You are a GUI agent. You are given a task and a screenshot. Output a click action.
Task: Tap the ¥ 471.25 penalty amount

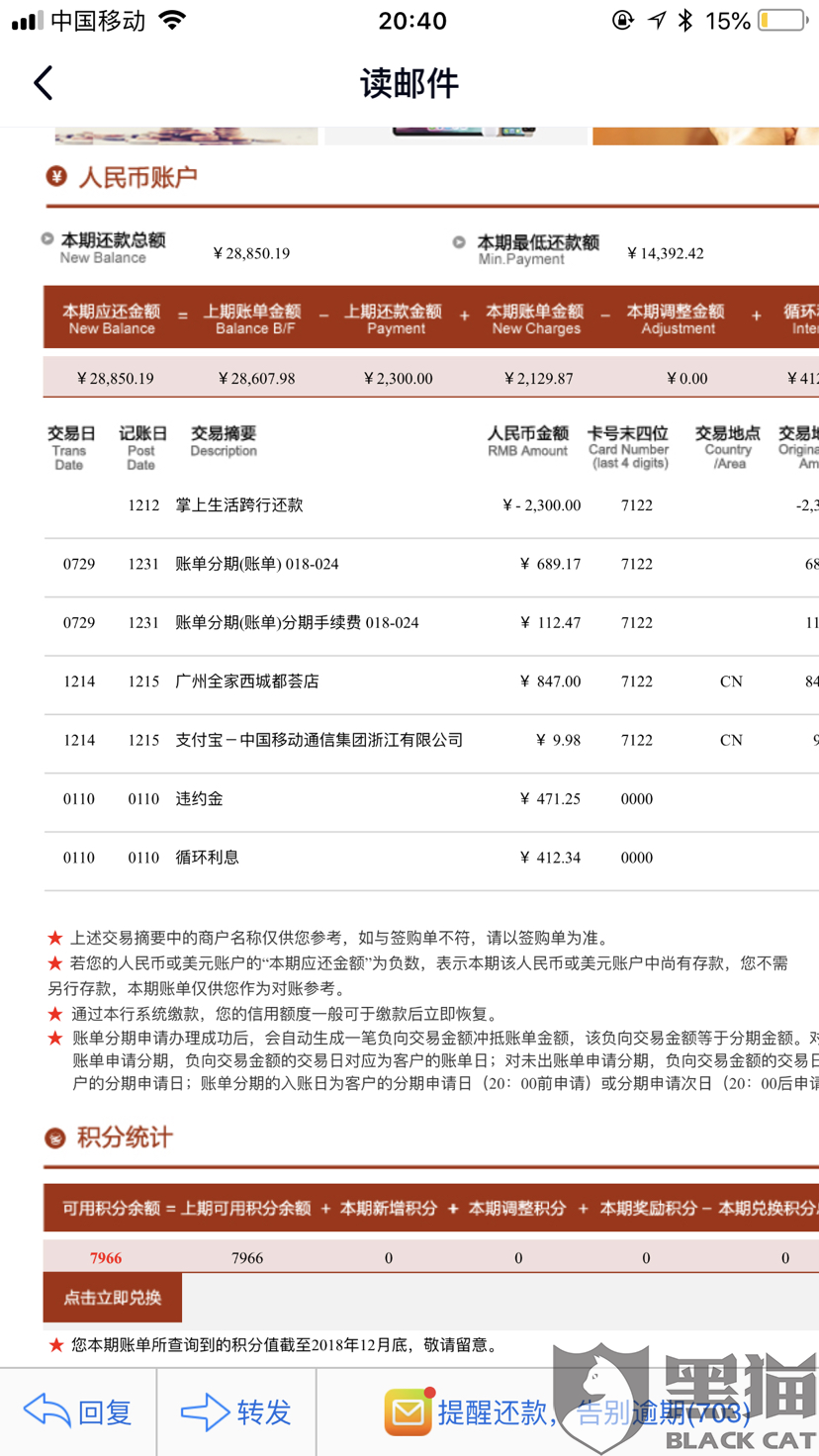click(550, 799)
